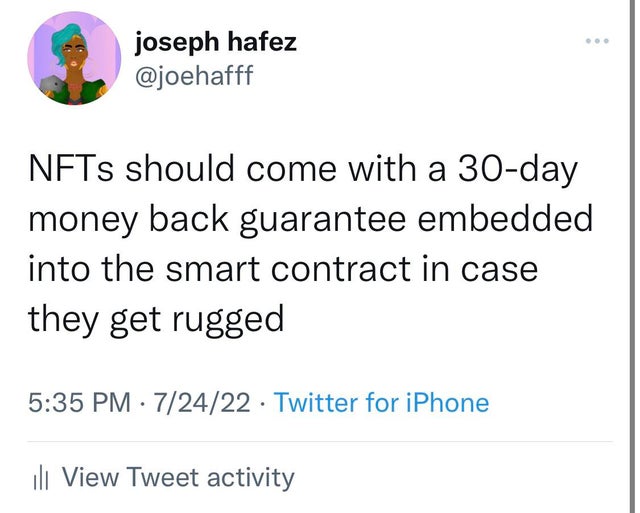Click the word activity in View Tweet activity
Screen dimensions: 640x513
coord(250,477)
